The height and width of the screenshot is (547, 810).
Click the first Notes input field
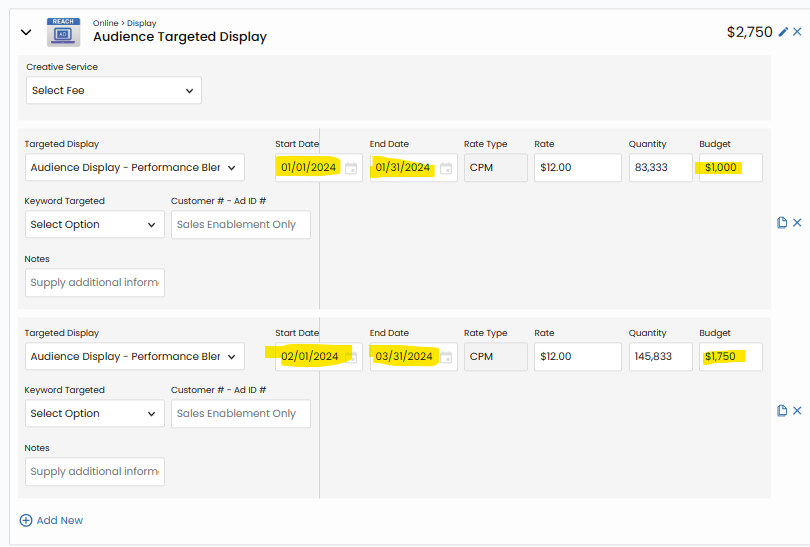[94, 283]
